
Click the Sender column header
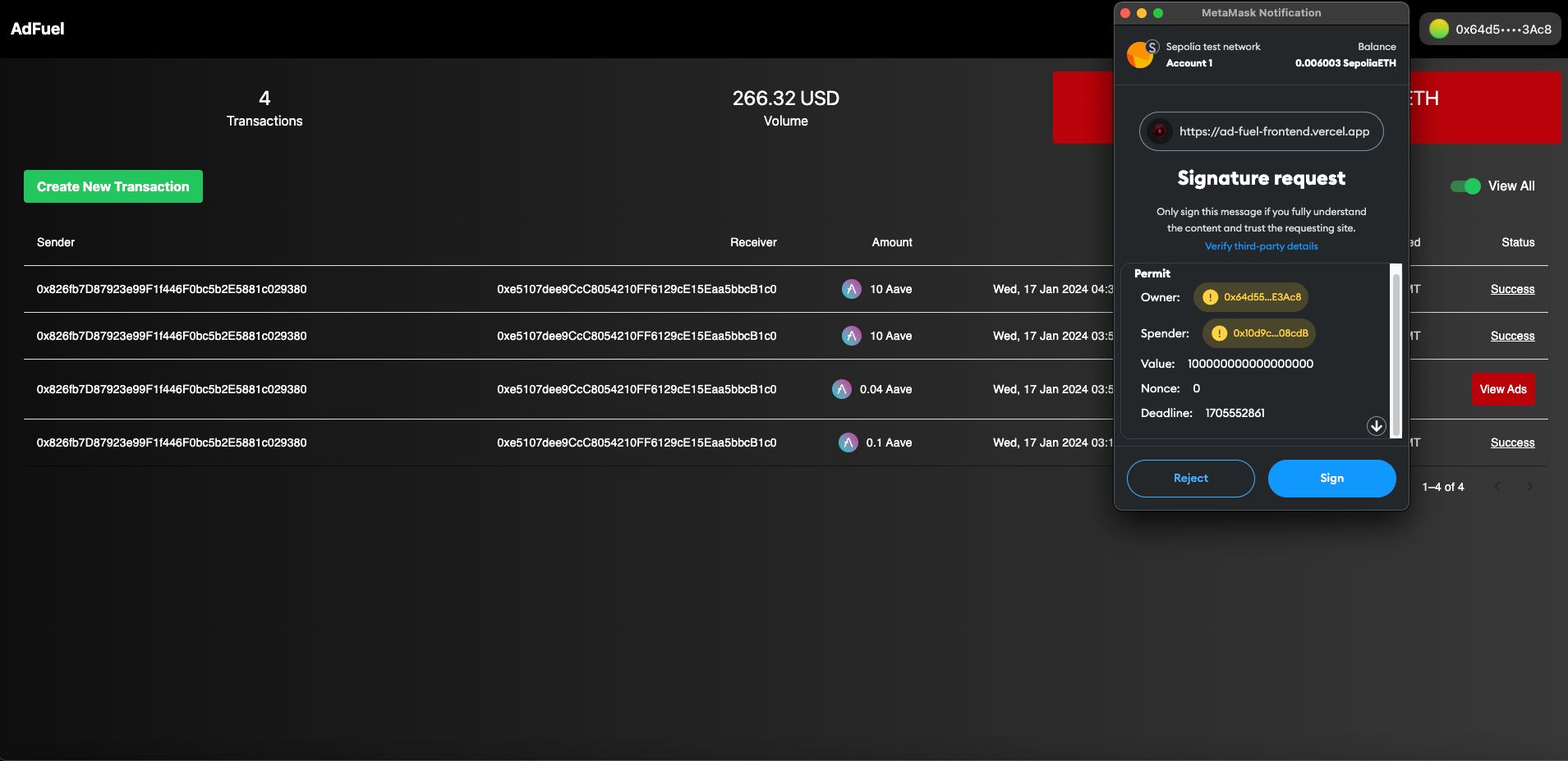pyautogui.click(x=56, y=242)
